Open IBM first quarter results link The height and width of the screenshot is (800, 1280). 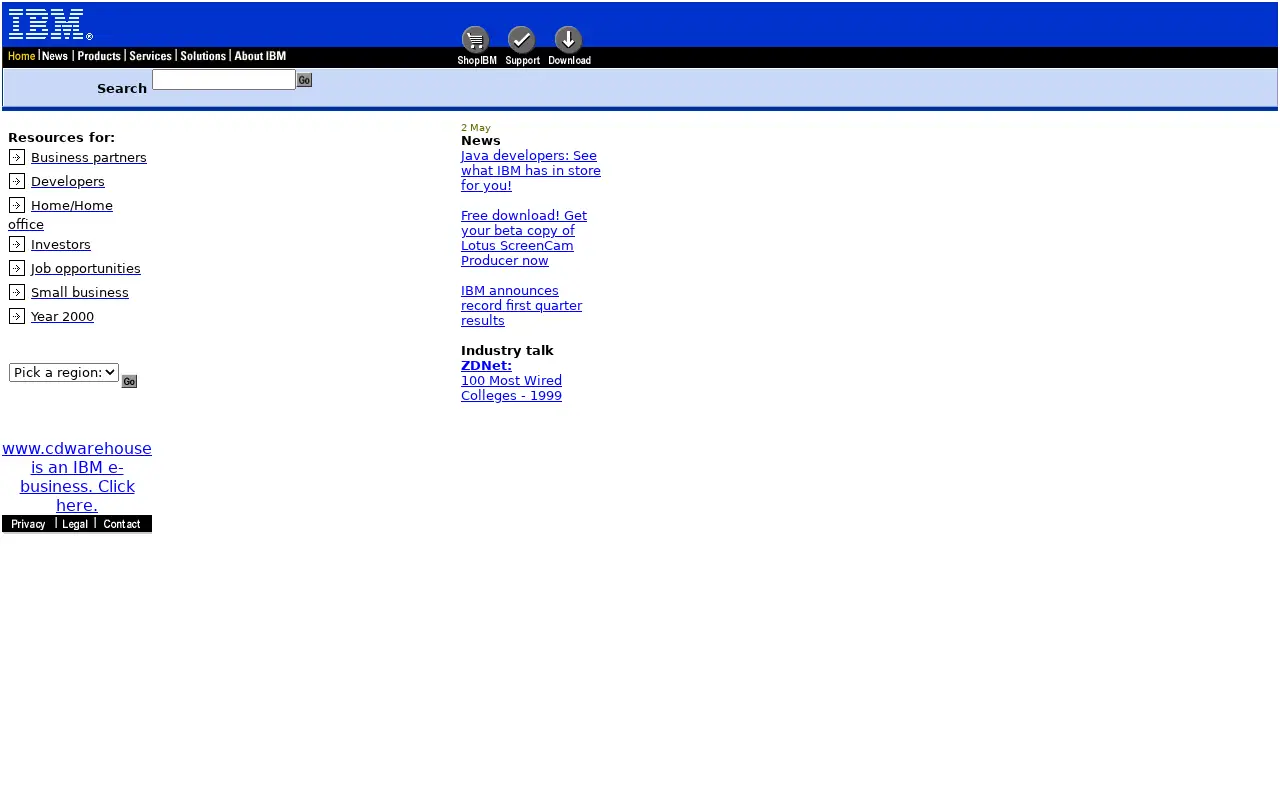[521, 305]
